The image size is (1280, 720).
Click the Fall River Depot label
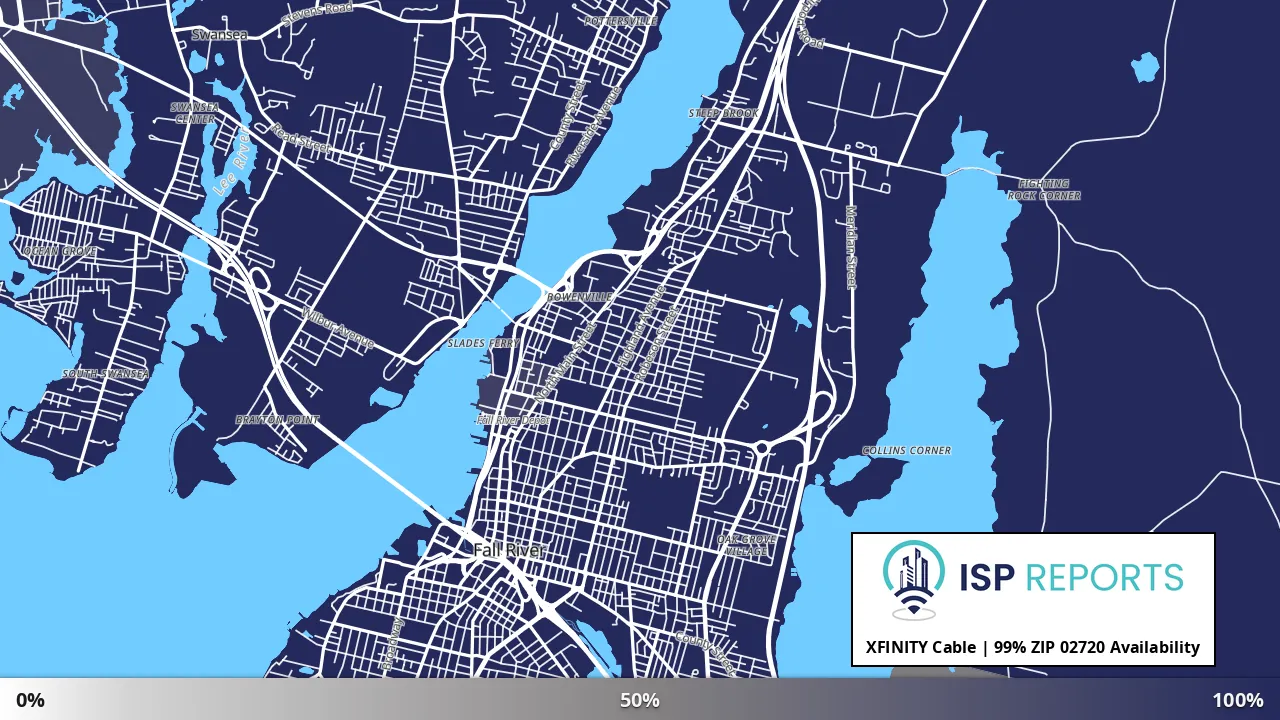[512, 420]
